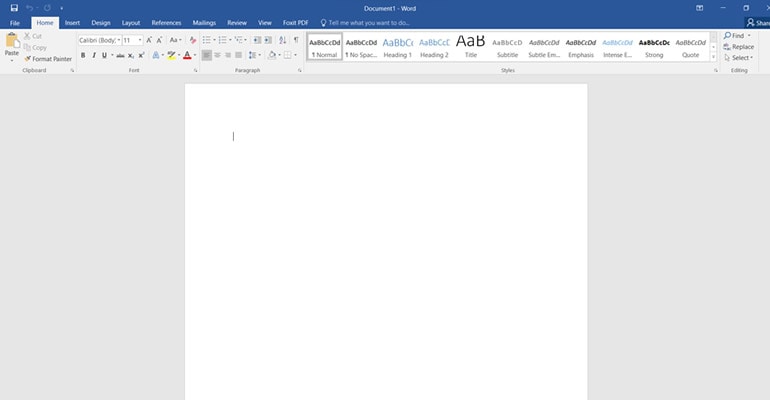This screenshot has height=400, width=770.
Task: Open the Select menu in Editing
Action: click(x=738, y=58)
